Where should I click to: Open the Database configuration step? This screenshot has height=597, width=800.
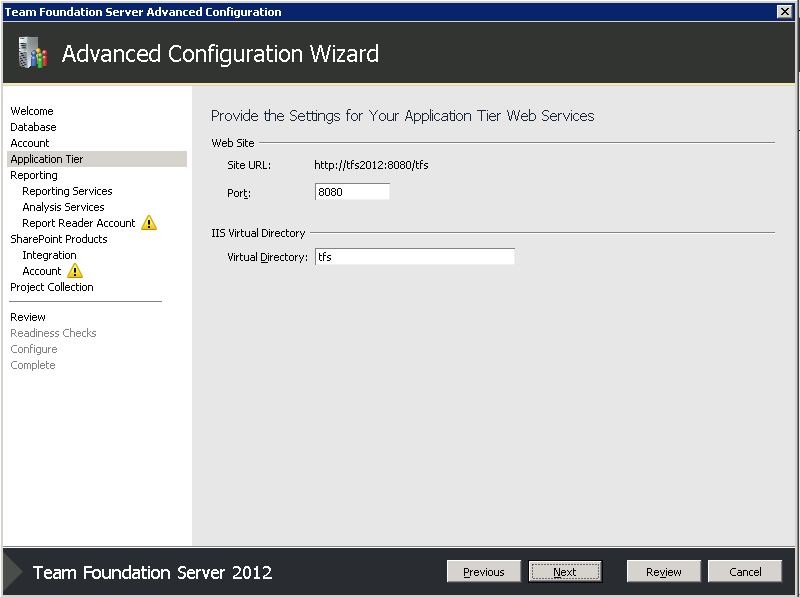point(31,126)
